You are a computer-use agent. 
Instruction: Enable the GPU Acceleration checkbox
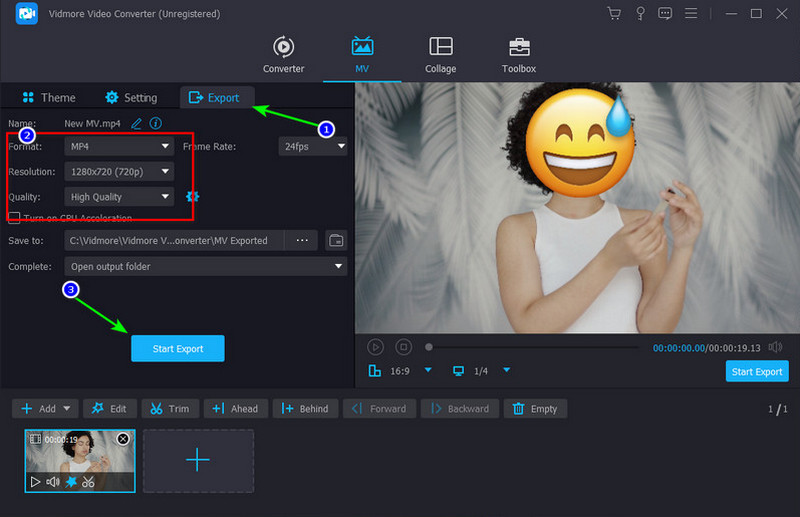tap(15, 218)
